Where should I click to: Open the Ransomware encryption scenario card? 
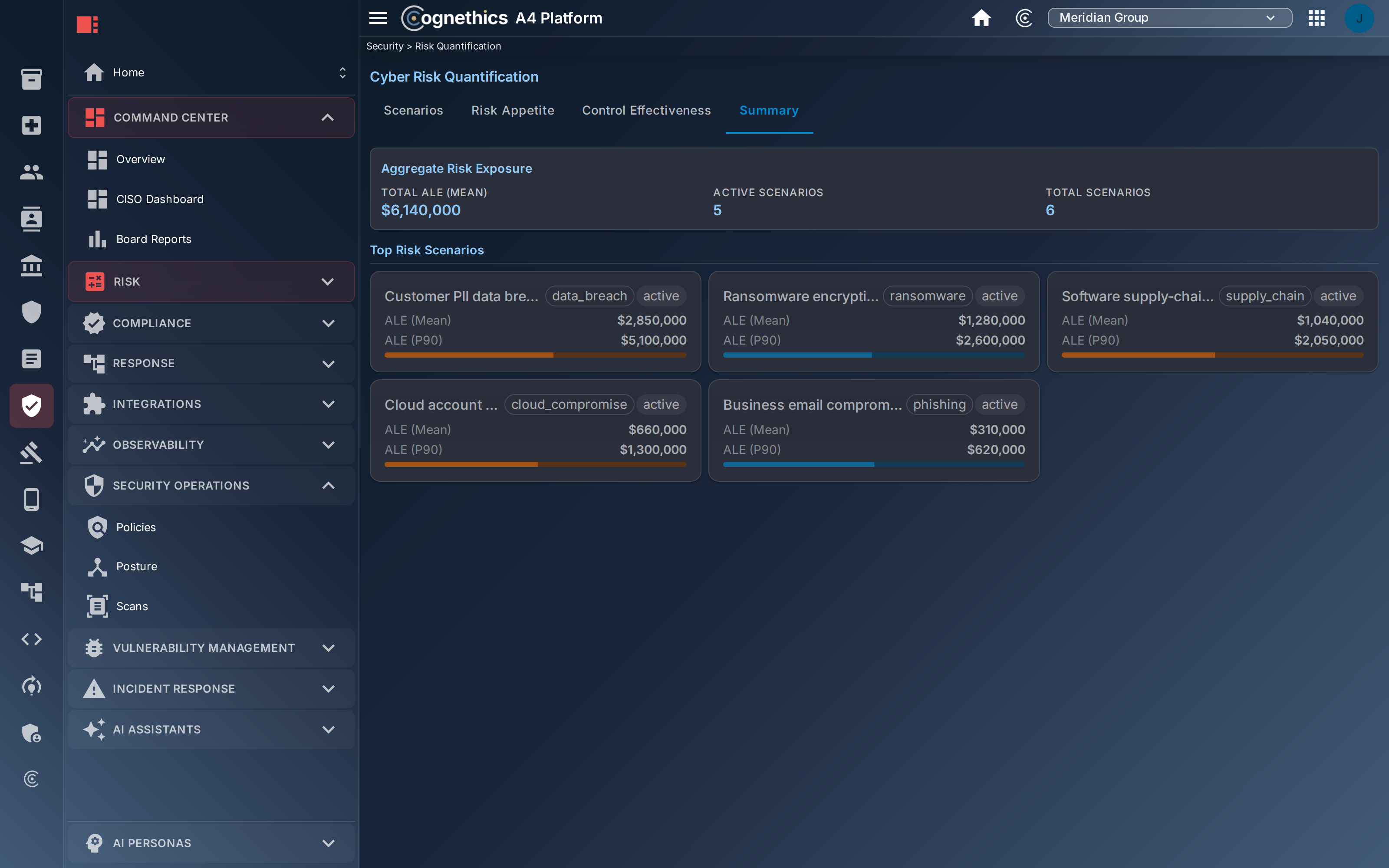tap(874, 322)
